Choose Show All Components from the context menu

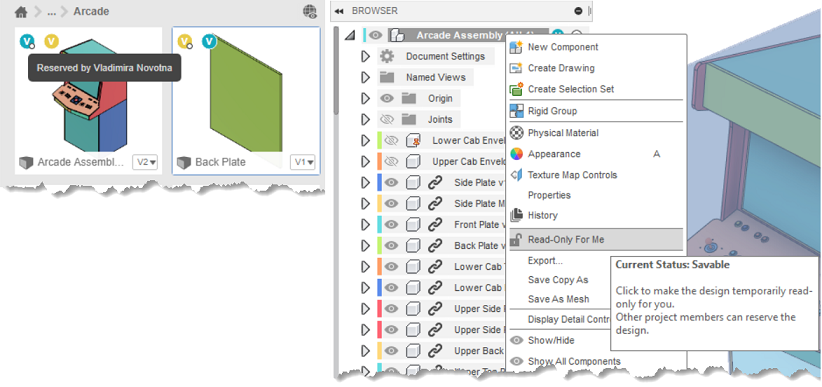coord(574,361)
